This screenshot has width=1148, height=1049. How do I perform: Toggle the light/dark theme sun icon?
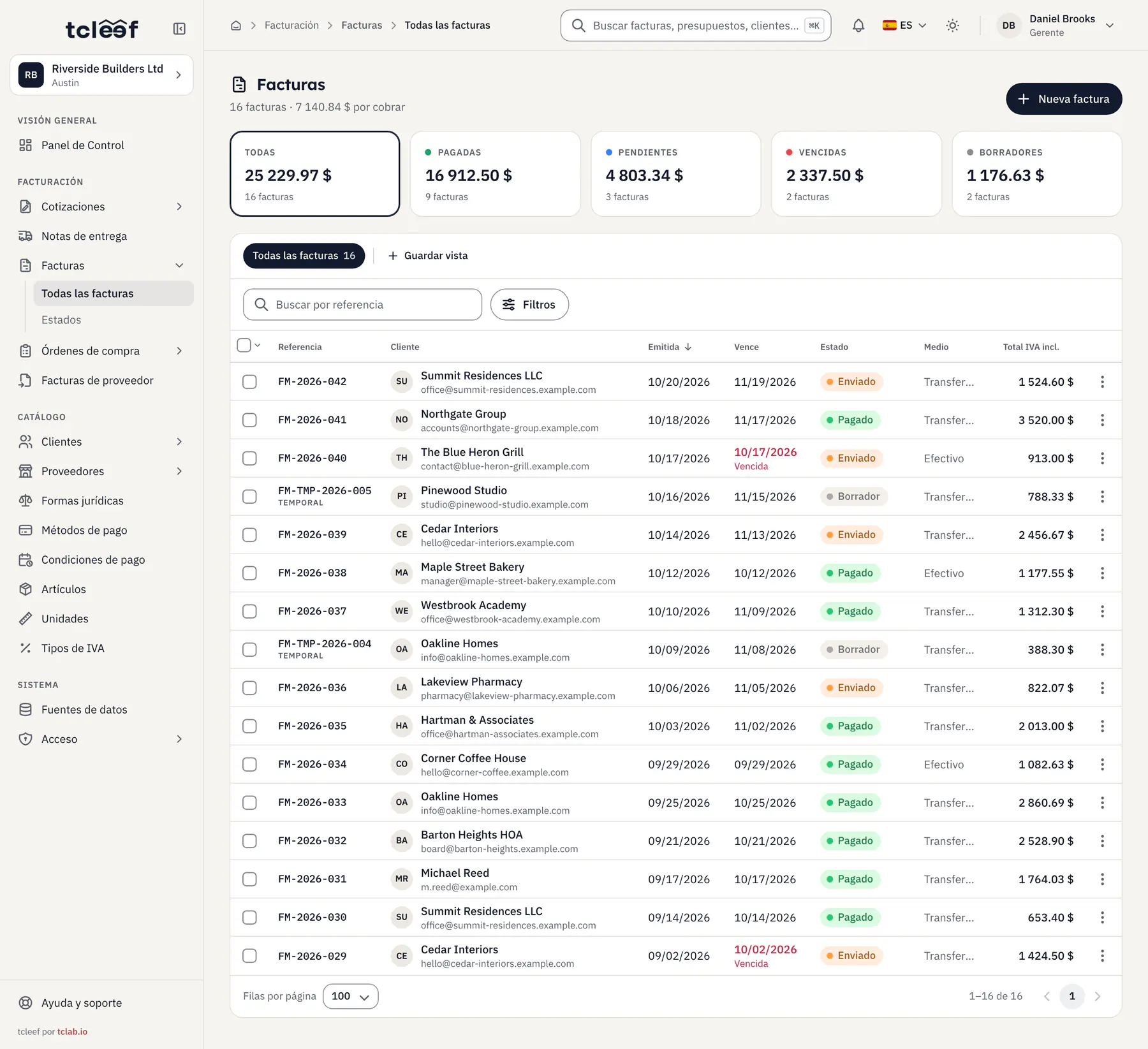(x=952, y=26)
